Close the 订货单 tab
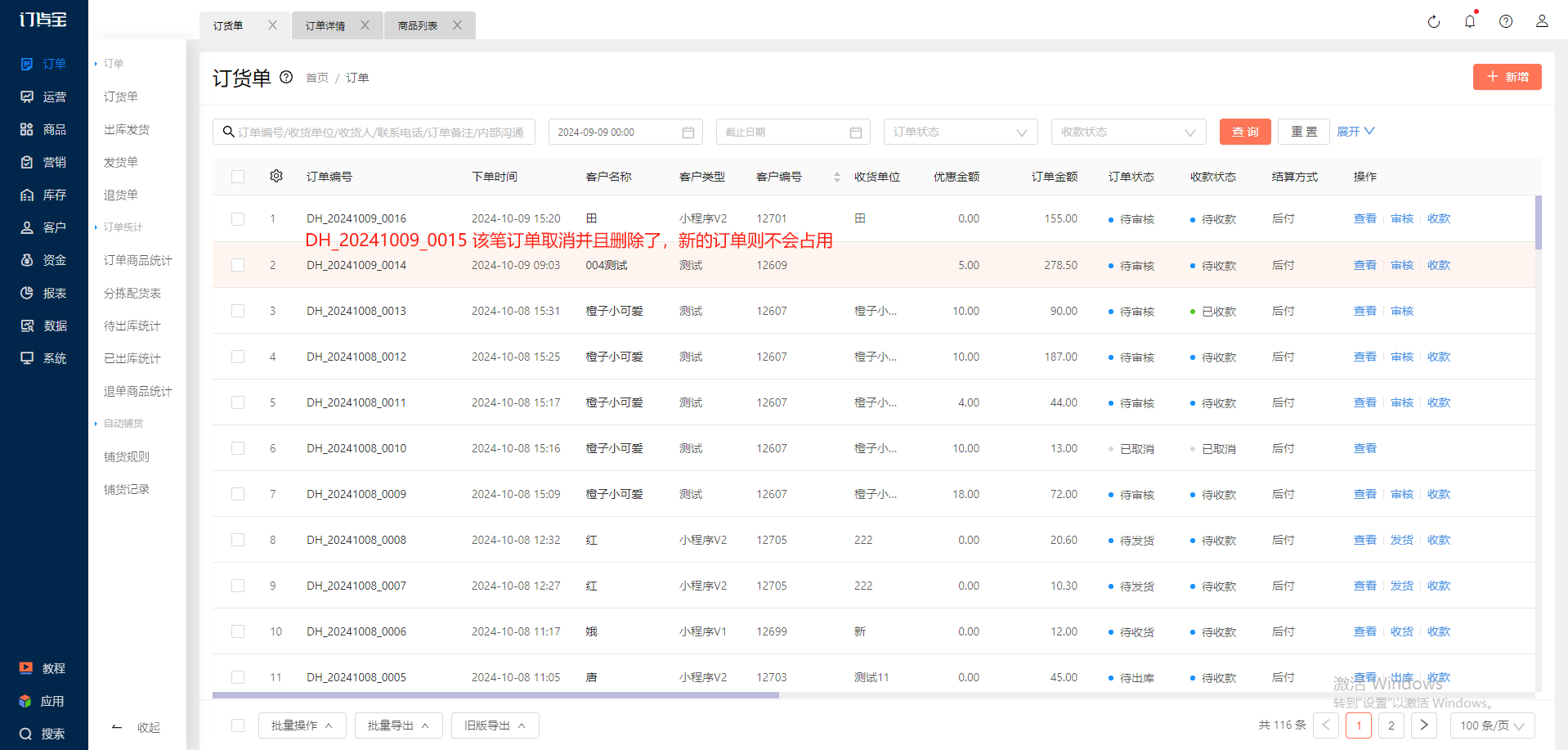This screenshot has height=750, width=1568. click(273, 25)
